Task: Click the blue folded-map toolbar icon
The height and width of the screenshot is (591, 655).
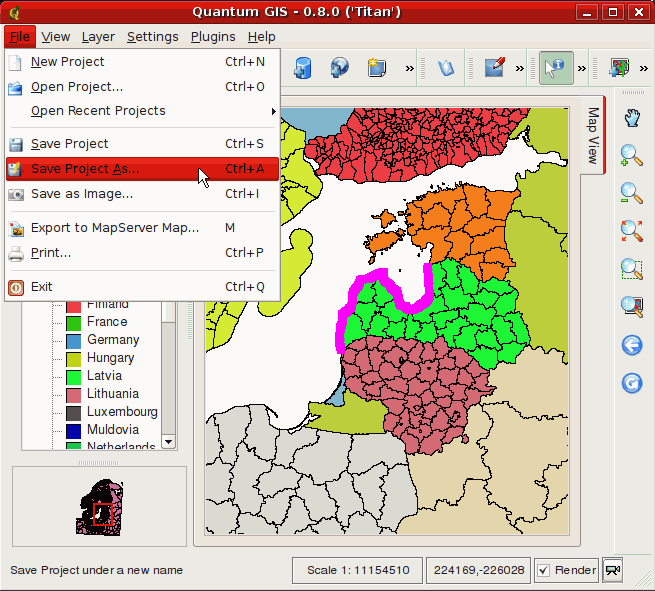Action: point(446,68)
